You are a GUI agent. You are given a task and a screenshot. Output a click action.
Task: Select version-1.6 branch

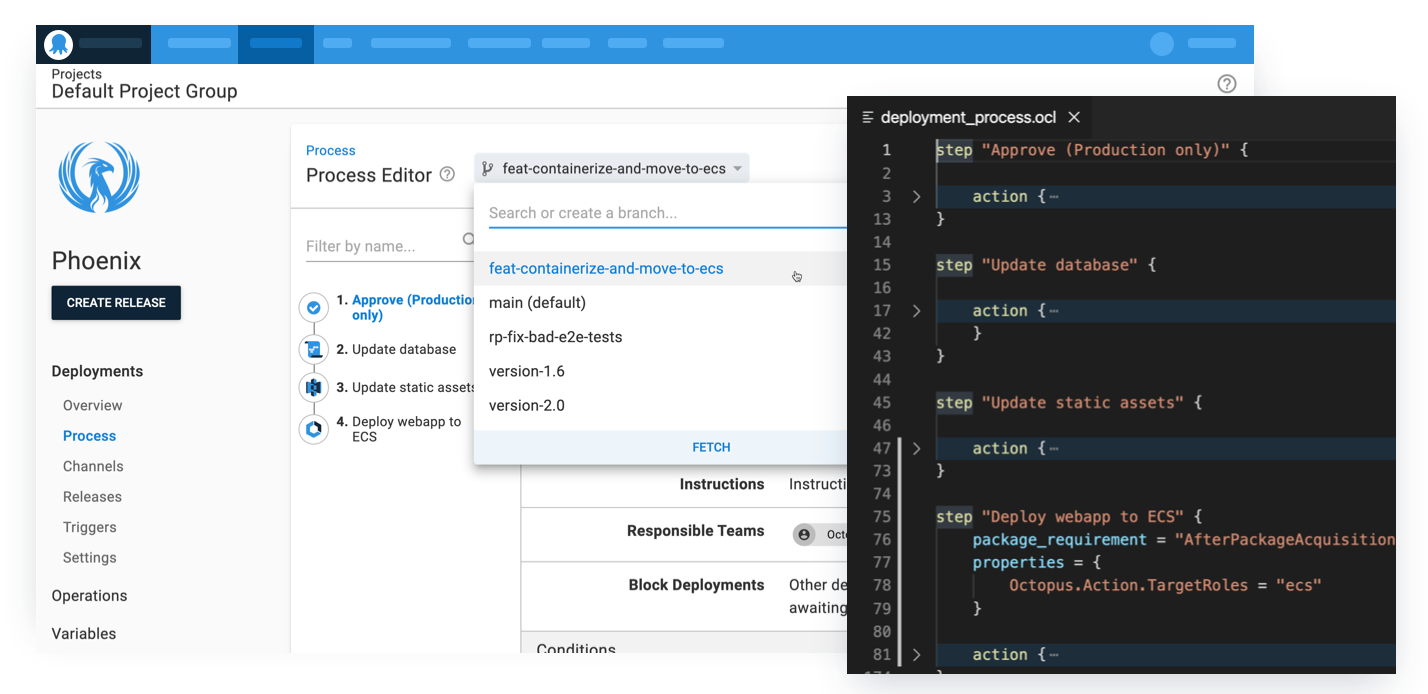(x=660, y=371)
